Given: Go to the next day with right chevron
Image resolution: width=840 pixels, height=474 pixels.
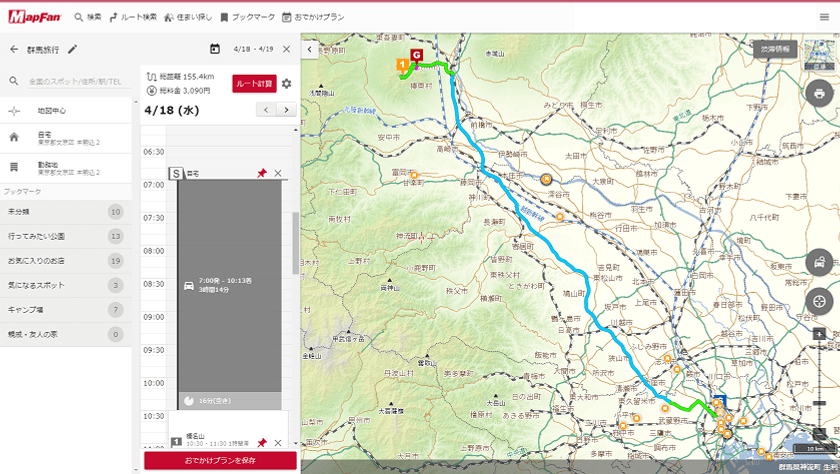Looking at the screenshot, I should click(x=286, y=110).
